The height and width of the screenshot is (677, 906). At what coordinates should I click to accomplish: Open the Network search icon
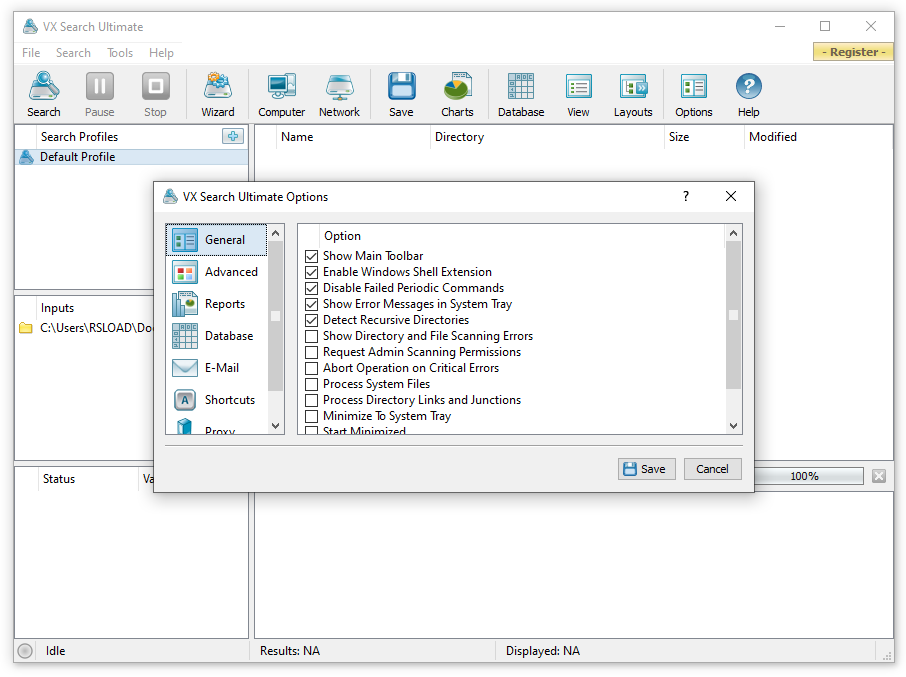click(x=339, y=94)
